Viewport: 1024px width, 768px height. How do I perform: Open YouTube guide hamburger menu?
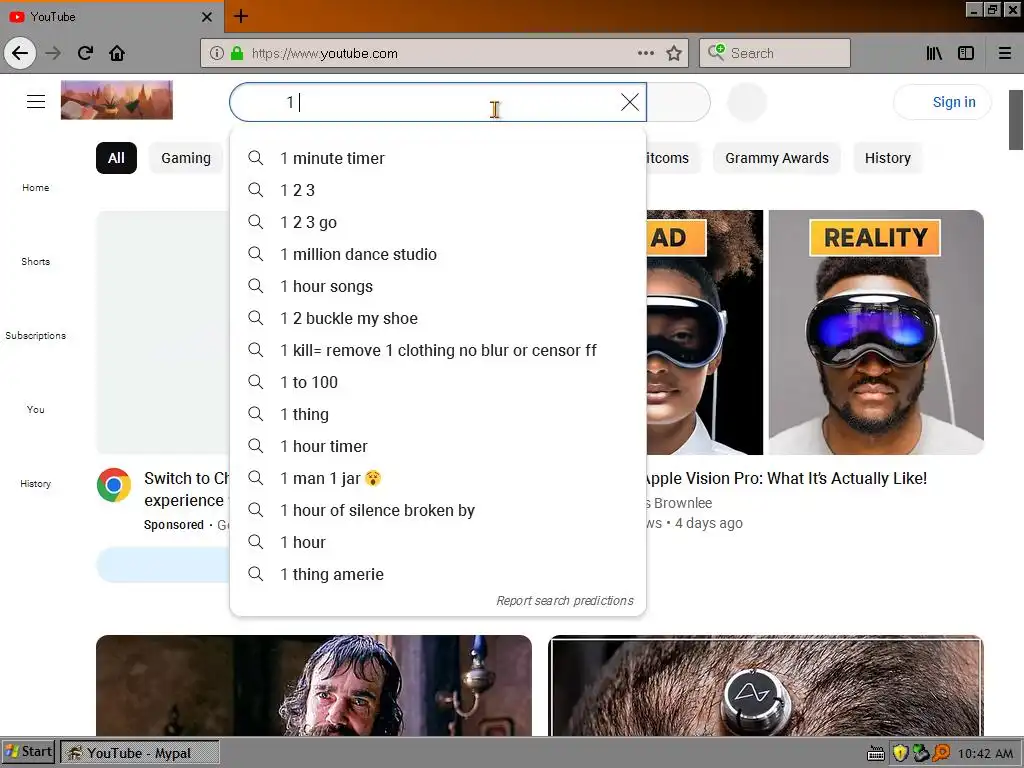pyautogui.click(x=36, y=102)
